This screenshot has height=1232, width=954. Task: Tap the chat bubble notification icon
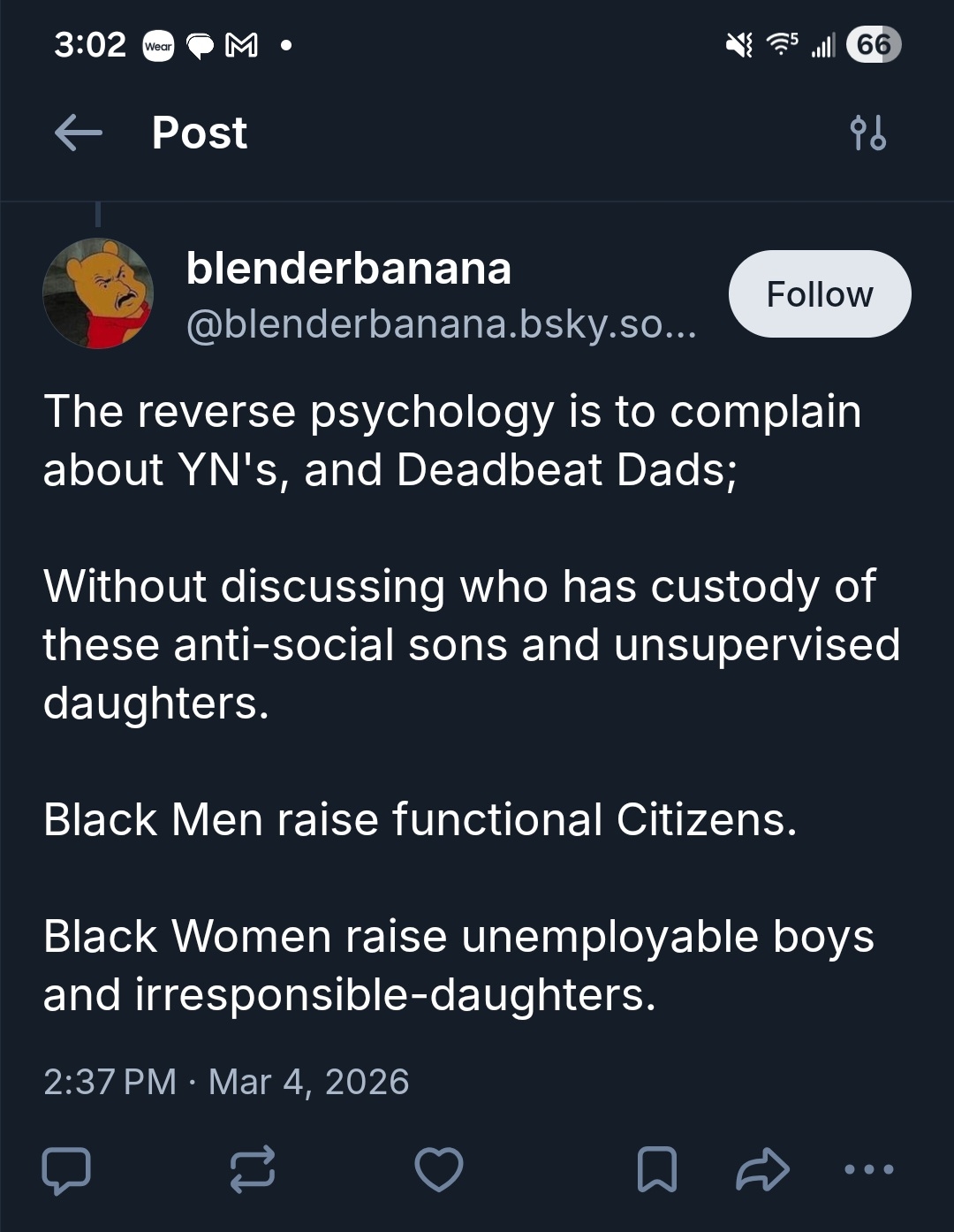click(201, 46)
